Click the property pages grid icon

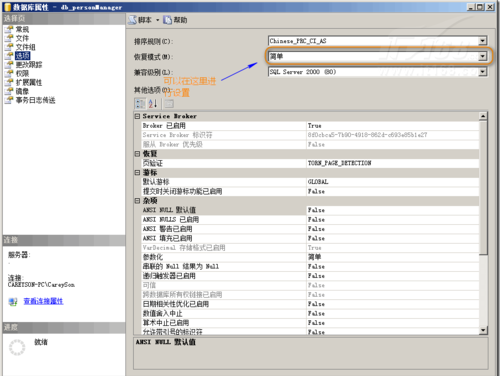169,104
